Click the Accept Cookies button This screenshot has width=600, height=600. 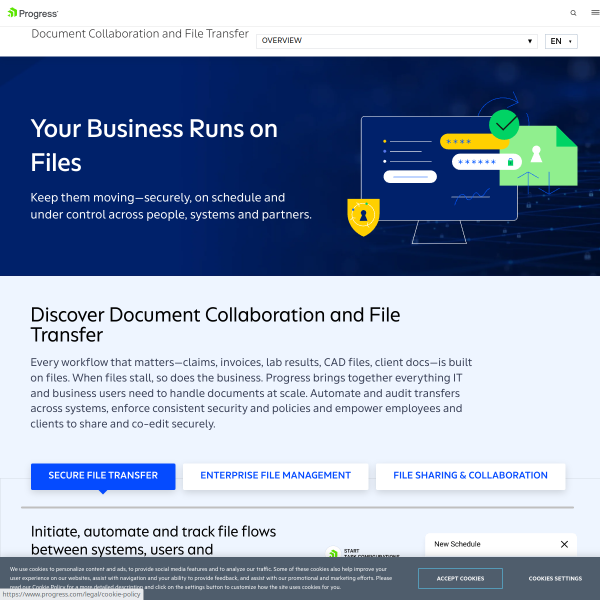tap(460, 578)
